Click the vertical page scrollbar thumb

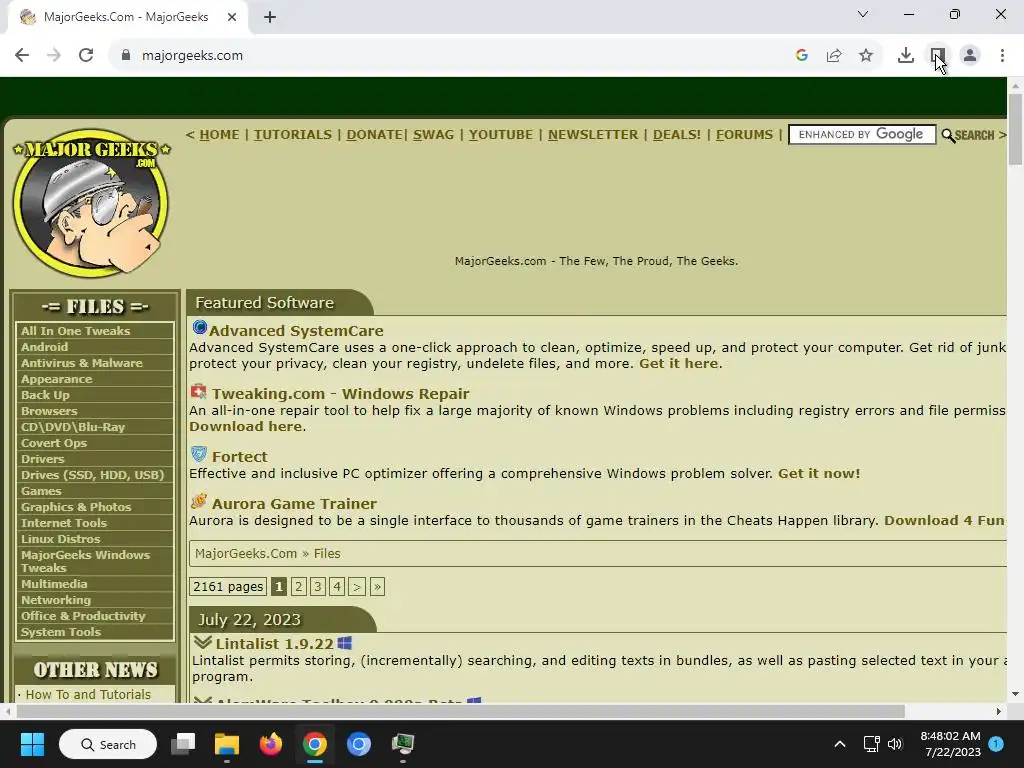click(x=1015, y=129)
